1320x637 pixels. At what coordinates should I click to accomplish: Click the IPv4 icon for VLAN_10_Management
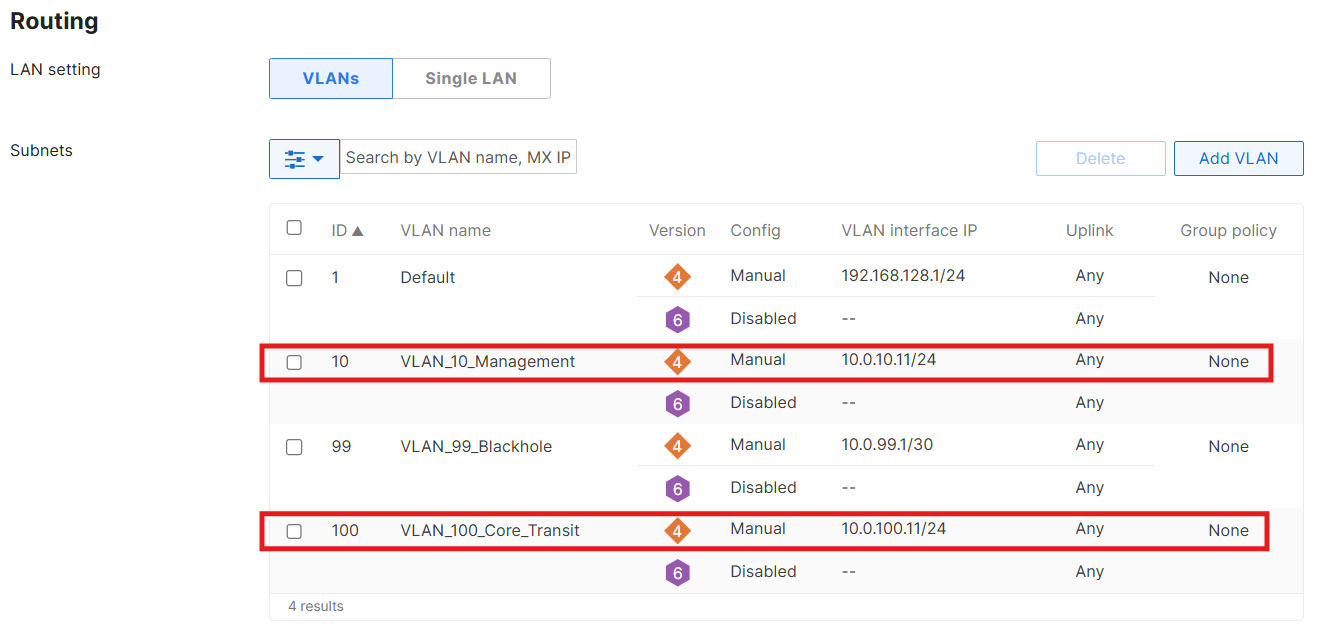pyautogui.click(x=677, y=361)
